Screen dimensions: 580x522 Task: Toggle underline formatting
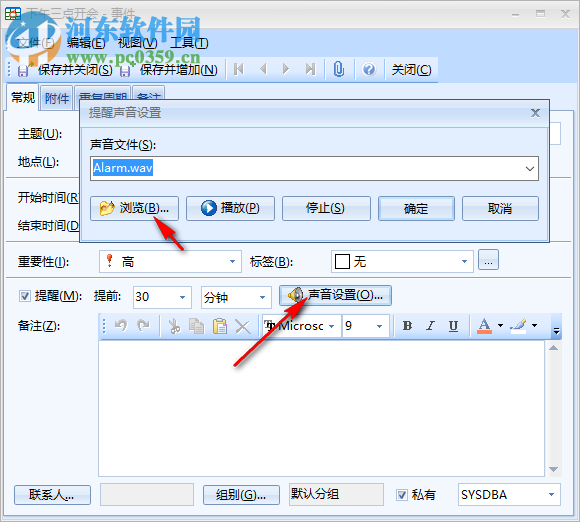pos(453,326)
